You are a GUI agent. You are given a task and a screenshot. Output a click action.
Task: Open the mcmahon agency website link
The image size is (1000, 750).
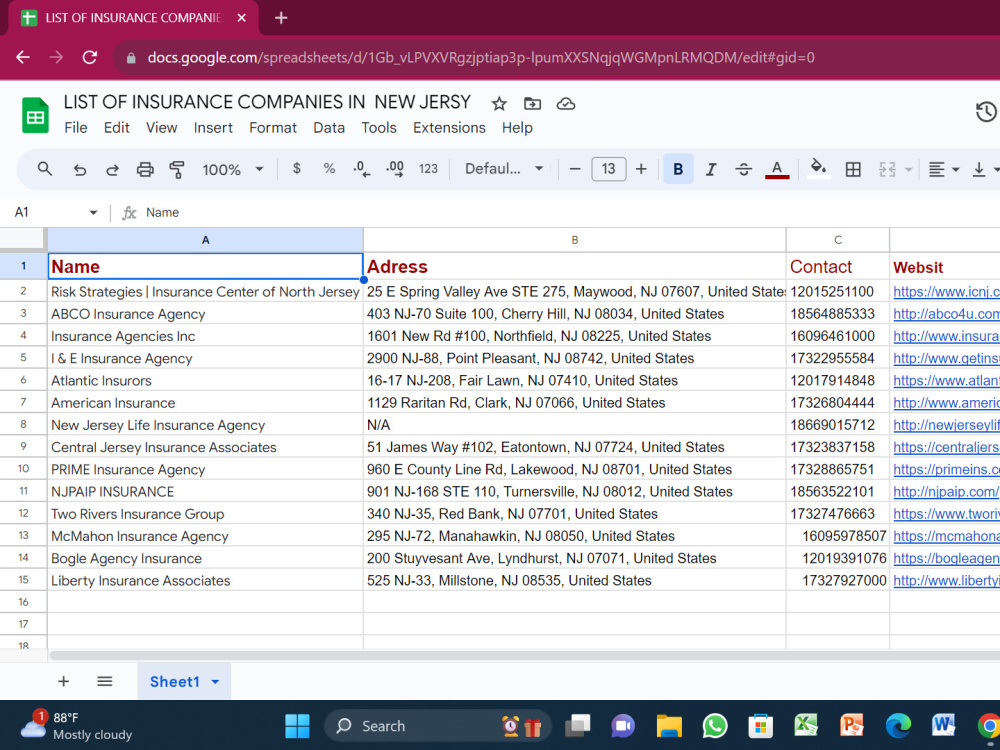pos(946,536)
